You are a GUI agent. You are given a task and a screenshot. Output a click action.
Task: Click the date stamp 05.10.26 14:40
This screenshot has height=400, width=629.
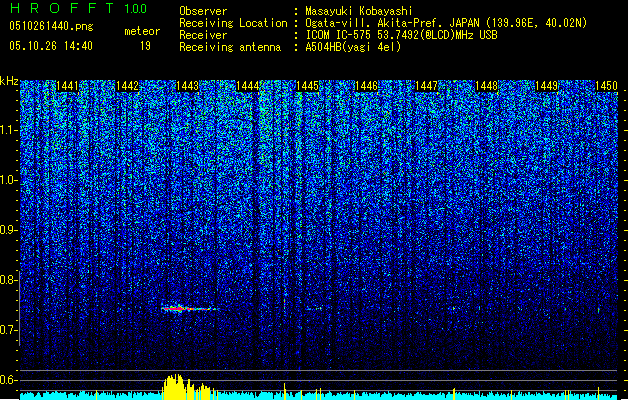(51, 46)
